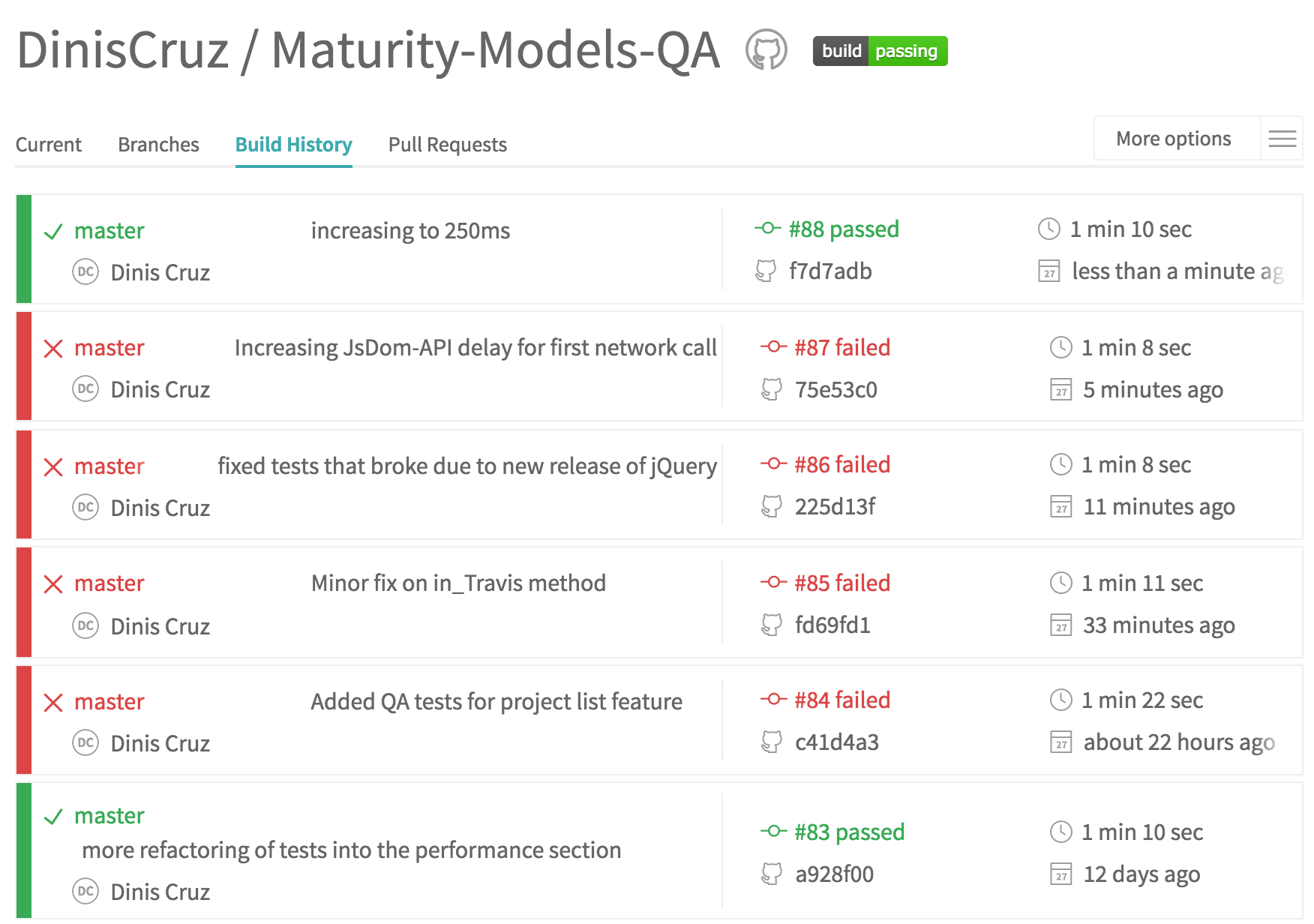
Task: Click the green status bar of build #83
Action: point(24,850)
